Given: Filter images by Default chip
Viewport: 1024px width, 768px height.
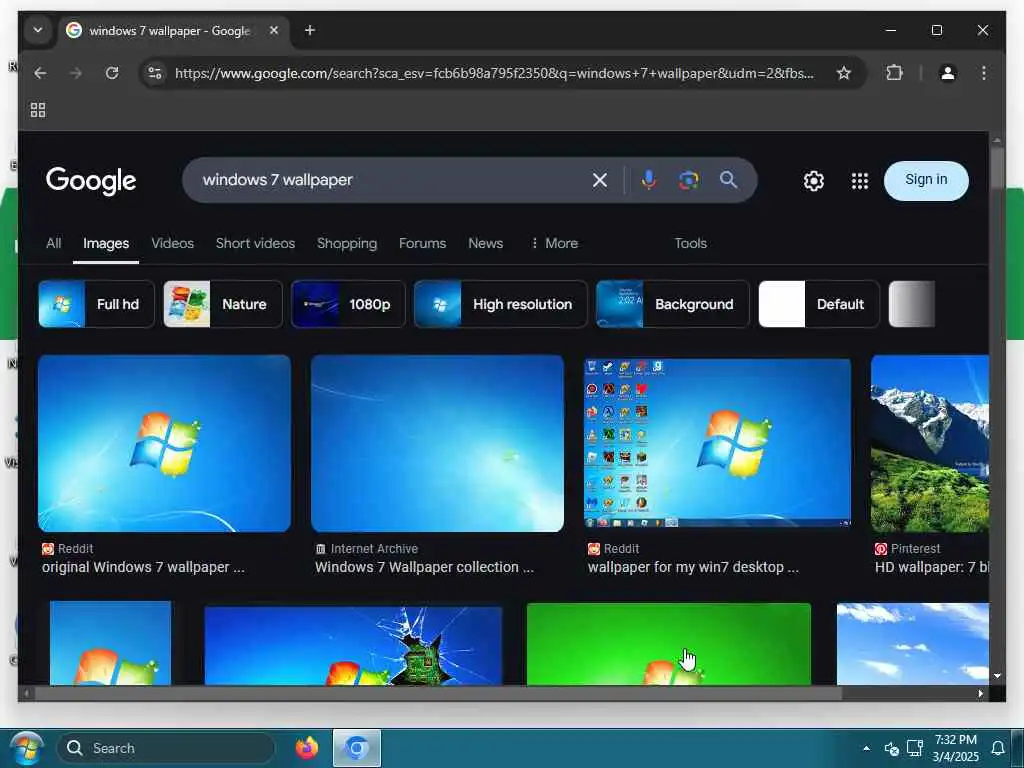Looking at the screenshot, I should (x=819, y=304).
